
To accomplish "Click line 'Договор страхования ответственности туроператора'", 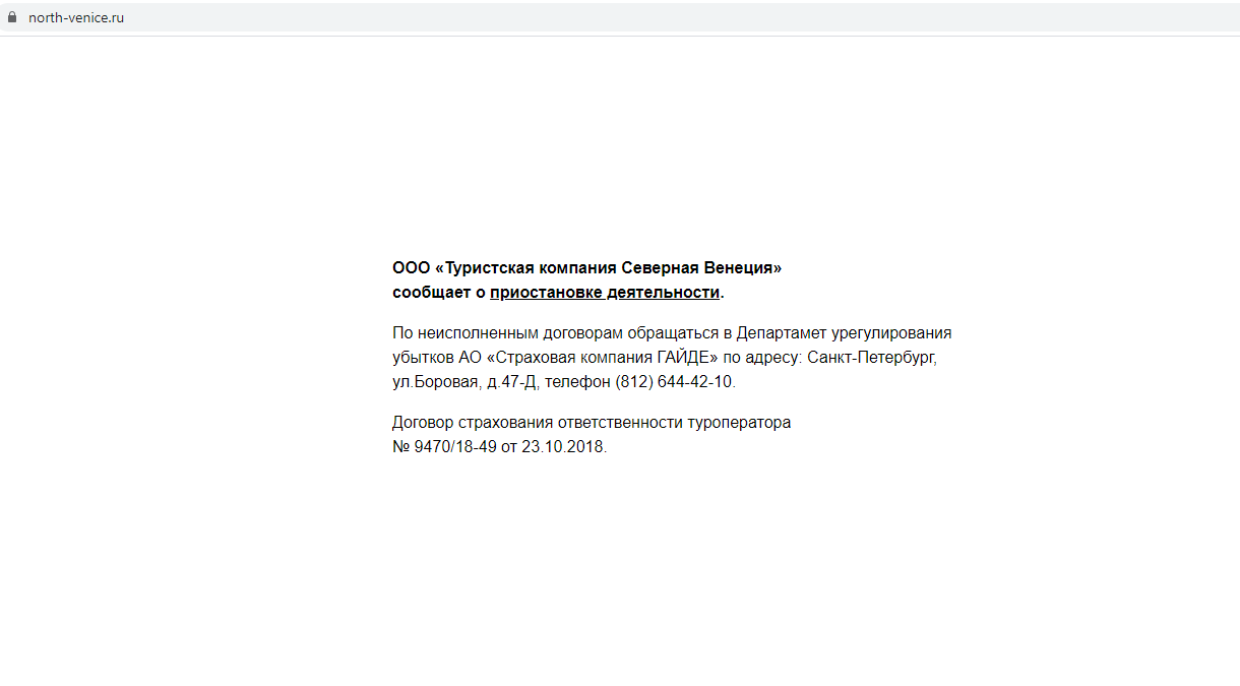I will pyautogui.click(x=591, y=422).
